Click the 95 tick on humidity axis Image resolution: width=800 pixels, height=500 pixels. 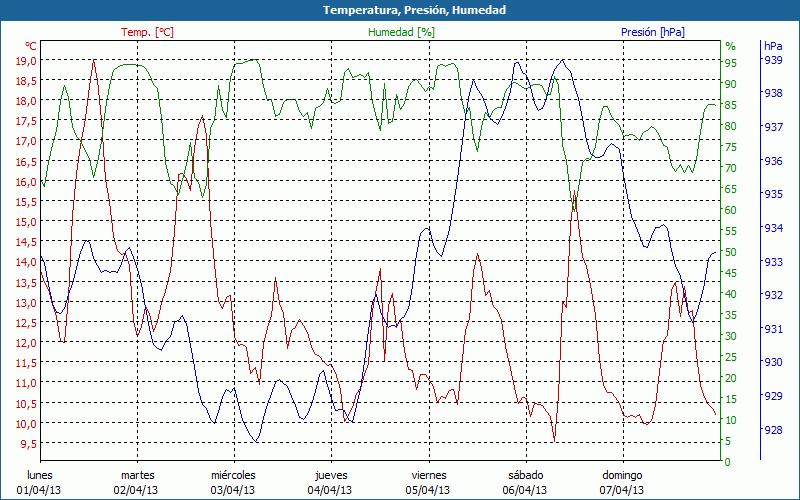(x=731, y=60)
